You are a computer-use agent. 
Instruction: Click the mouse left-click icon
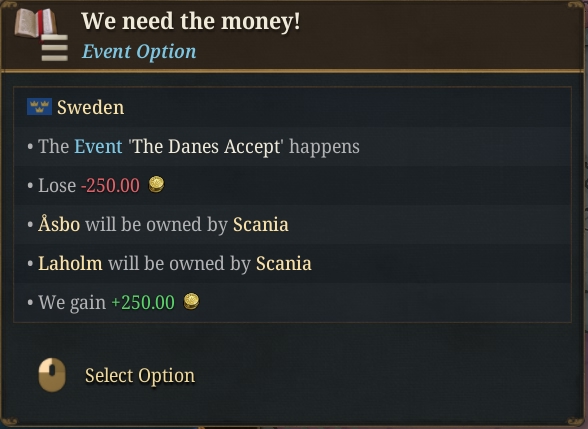pos(52,375)
